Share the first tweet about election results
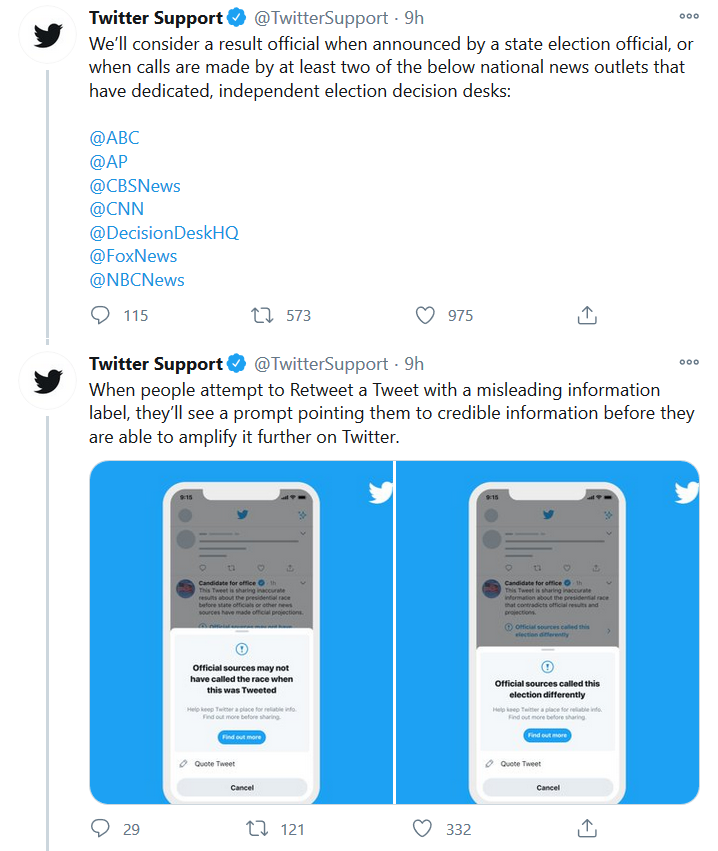 point(588,315)
